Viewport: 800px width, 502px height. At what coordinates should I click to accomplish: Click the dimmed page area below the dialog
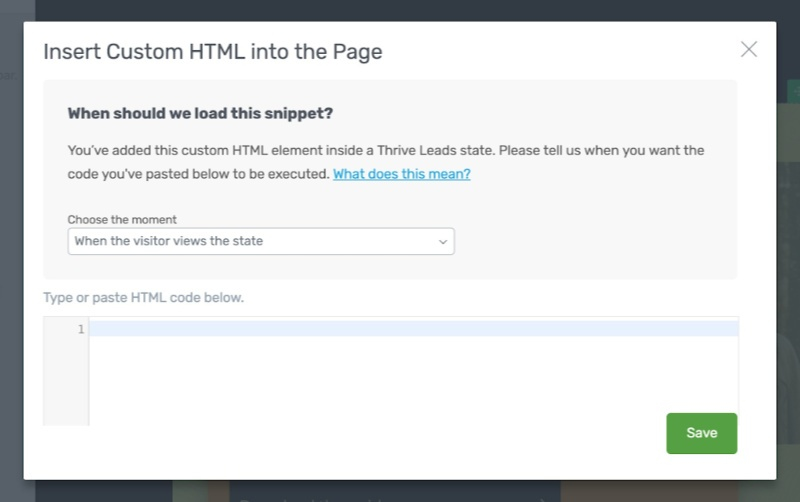coord(400,491)
